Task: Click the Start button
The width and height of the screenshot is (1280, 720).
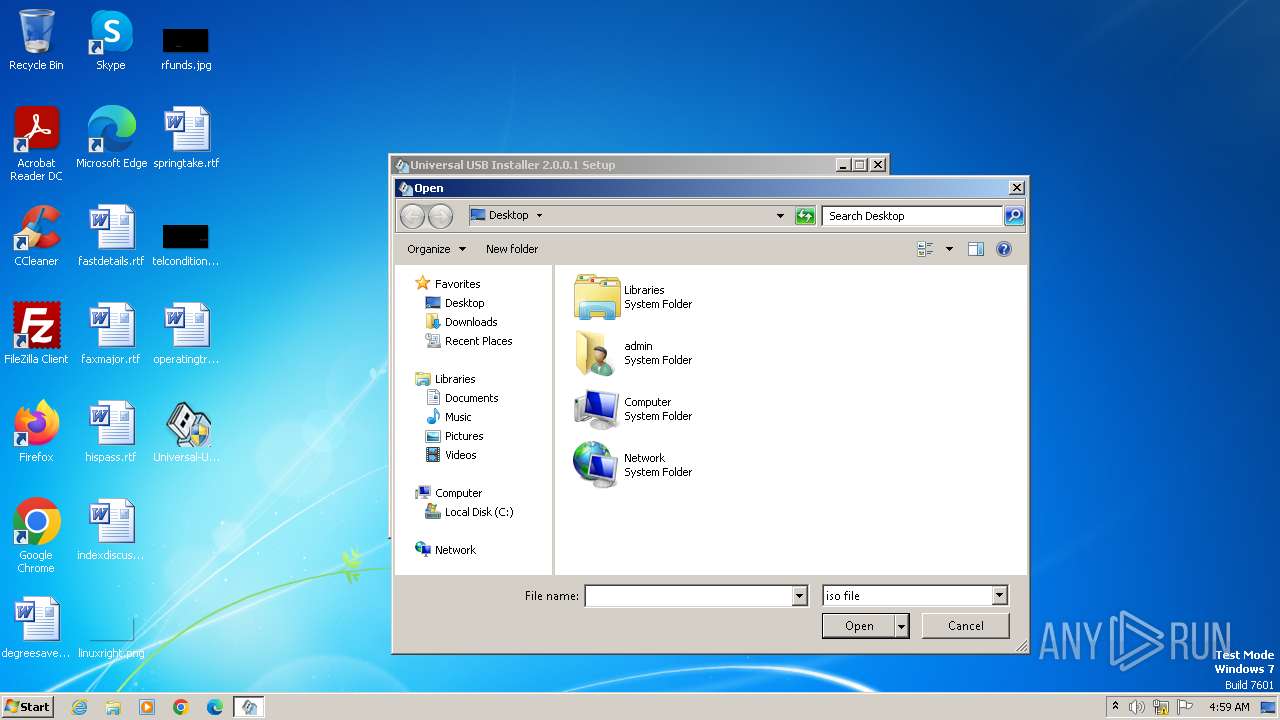Action: tap(27, 706)
